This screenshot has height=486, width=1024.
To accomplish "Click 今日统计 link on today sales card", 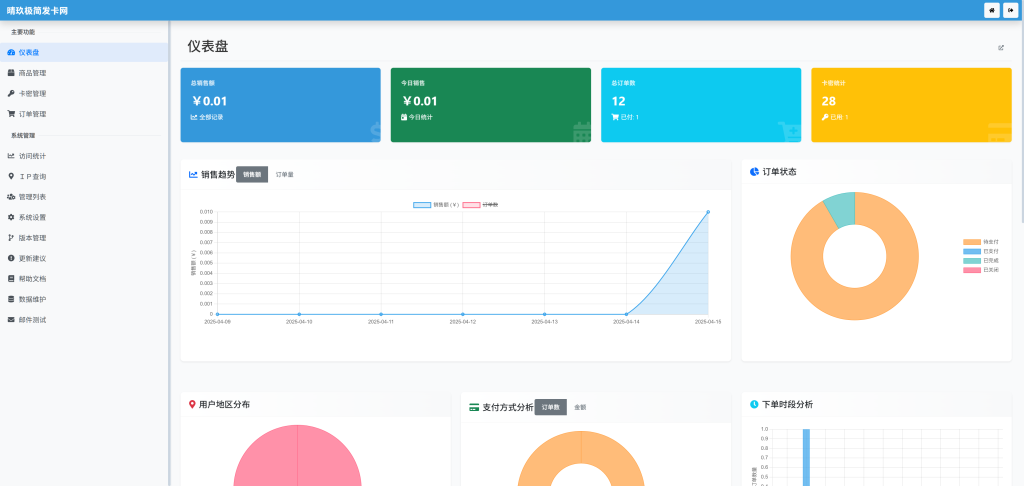I will (x=420, y=117).
